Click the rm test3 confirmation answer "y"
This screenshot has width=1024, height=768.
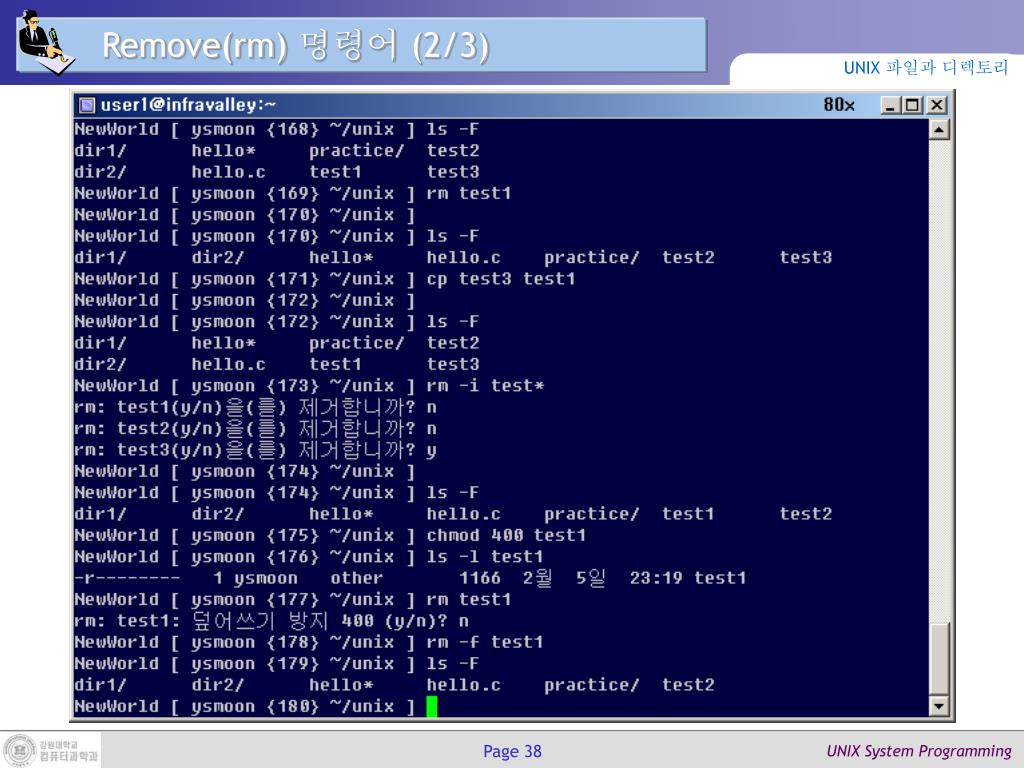(431, 451)
